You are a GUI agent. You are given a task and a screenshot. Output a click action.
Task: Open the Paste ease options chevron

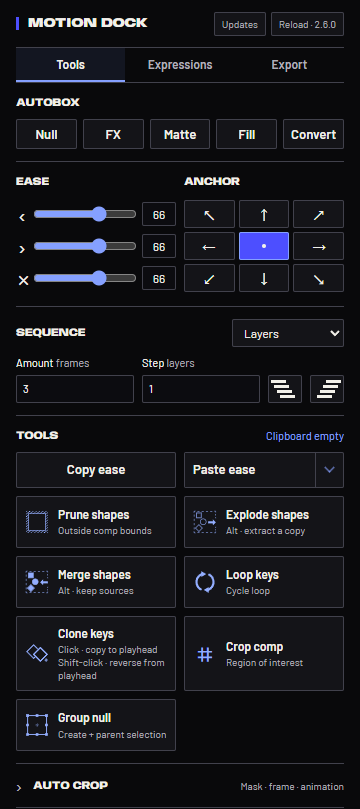[x=330, y=470]
